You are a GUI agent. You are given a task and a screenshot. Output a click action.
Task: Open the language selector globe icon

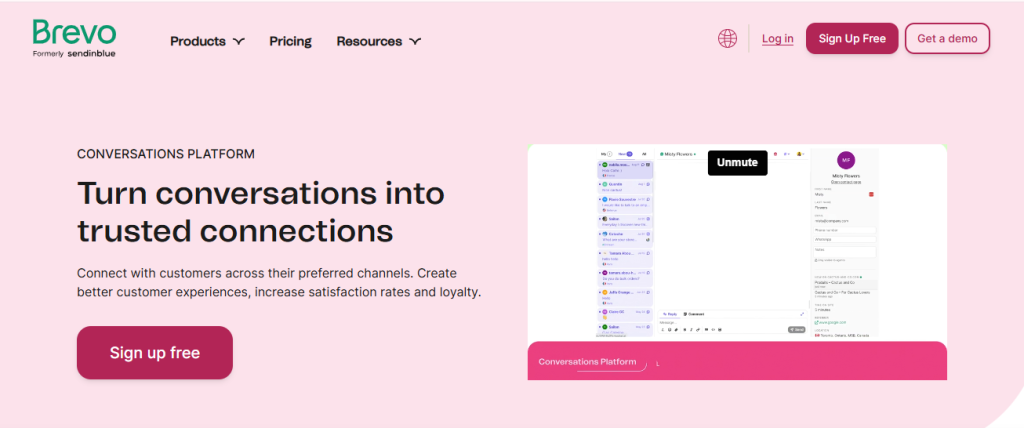[727, 39]
